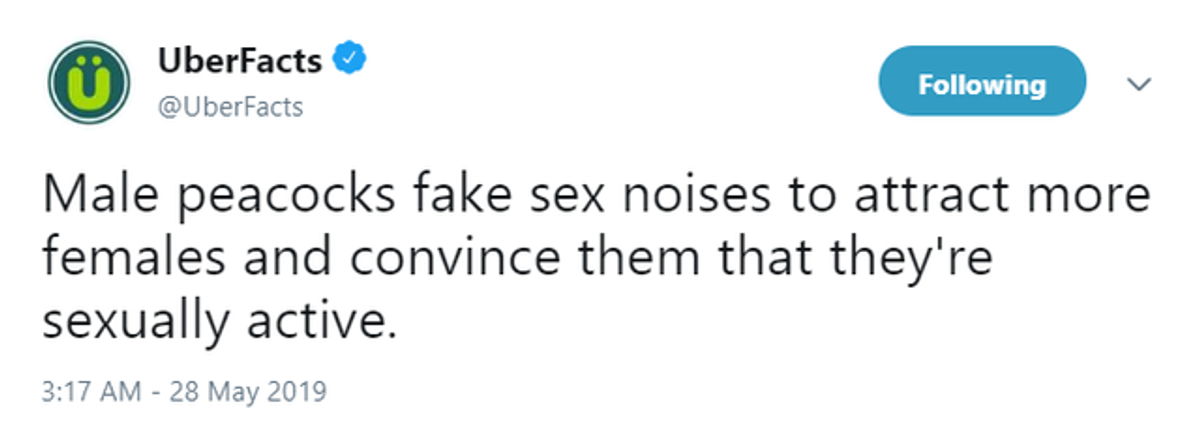Open the UberFacts display name link

tap(240, 61)
